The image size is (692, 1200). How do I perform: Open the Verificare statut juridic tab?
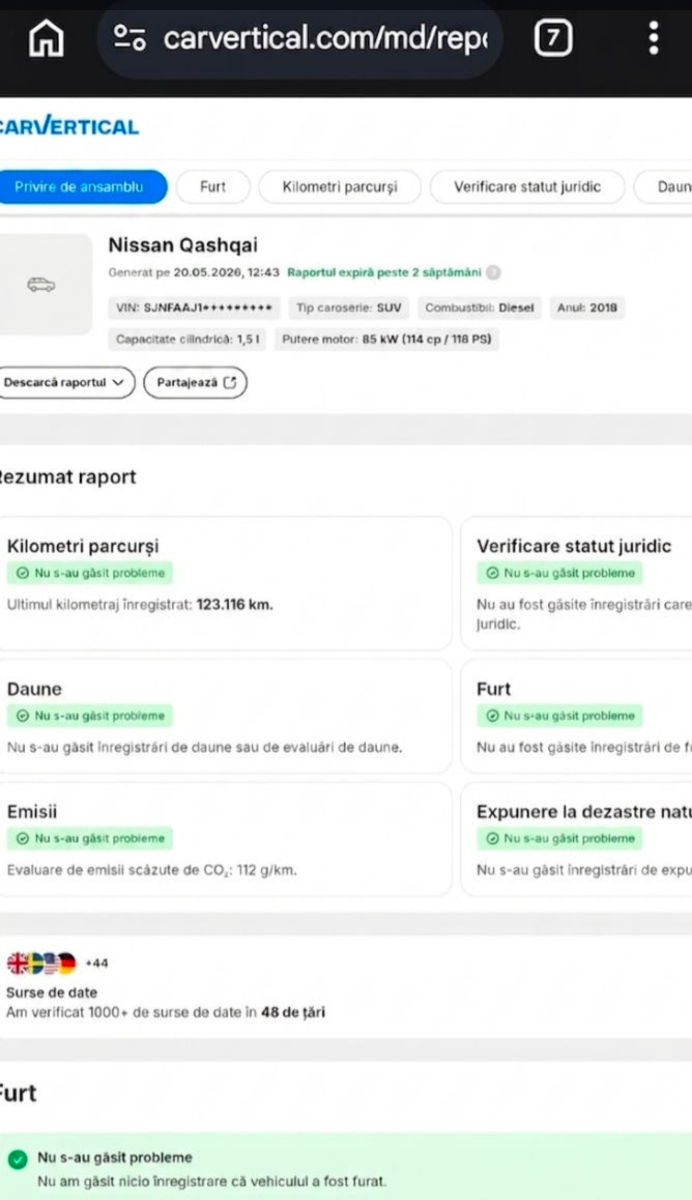[527, 187]
